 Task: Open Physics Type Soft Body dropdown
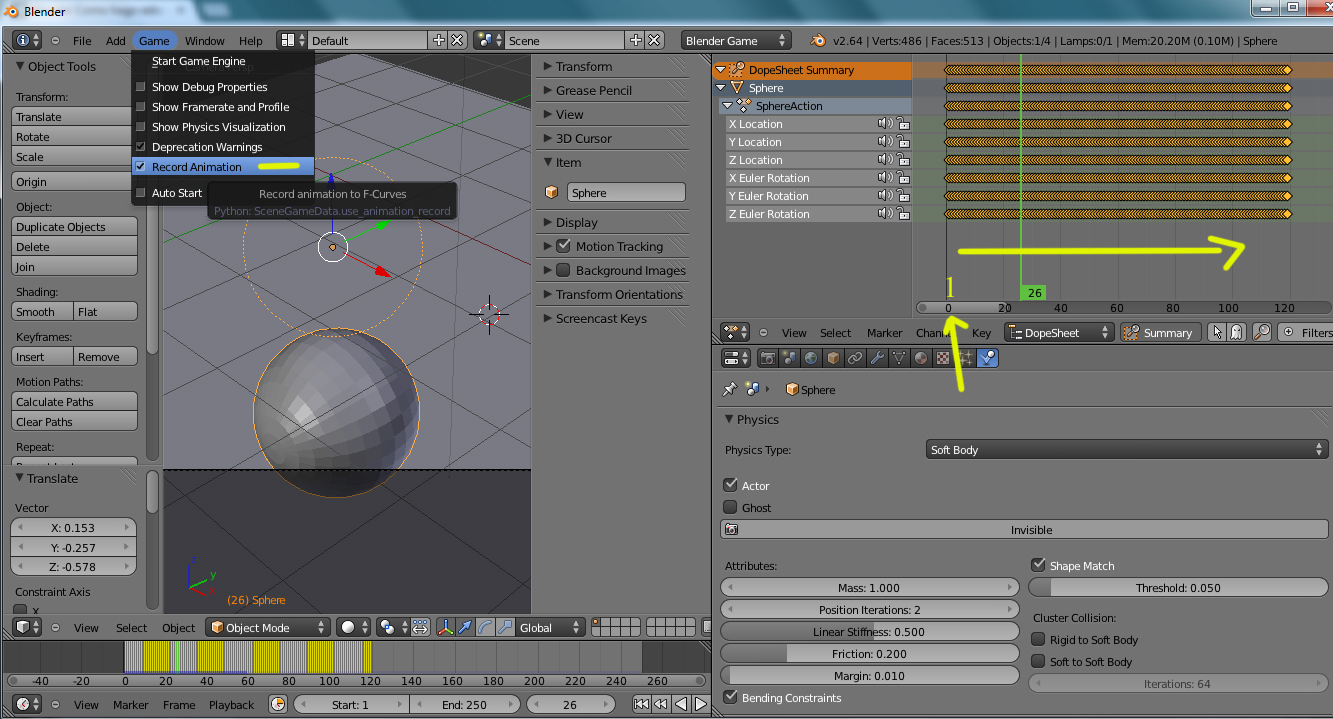coord(1126,450)
